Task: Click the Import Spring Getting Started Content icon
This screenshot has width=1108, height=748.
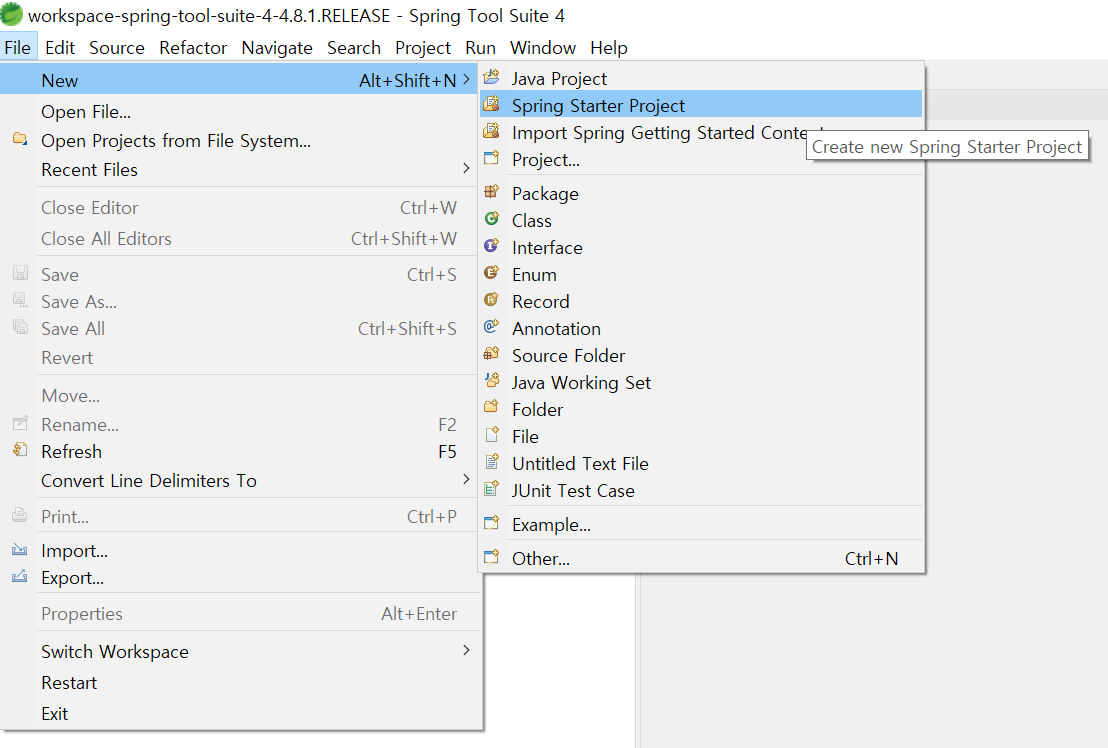Action: [492, 131]
